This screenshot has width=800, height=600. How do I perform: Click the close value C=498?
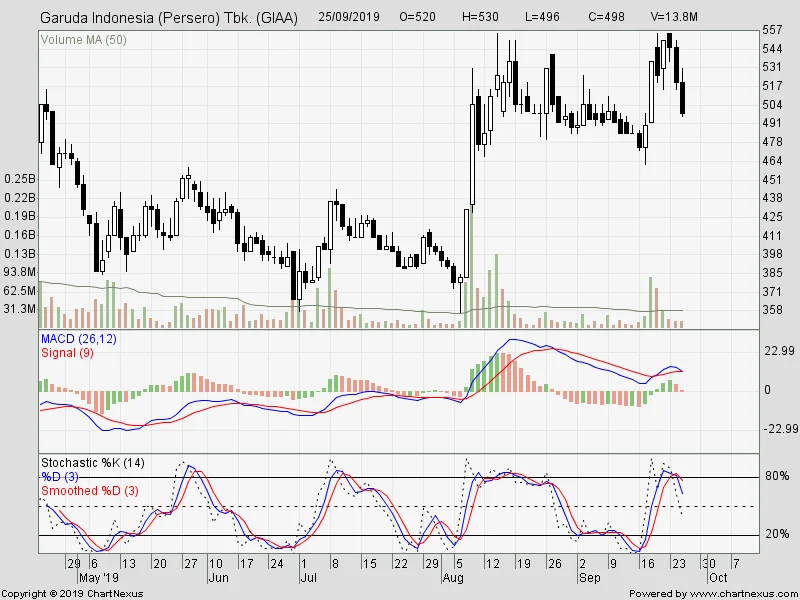[606, 17]
